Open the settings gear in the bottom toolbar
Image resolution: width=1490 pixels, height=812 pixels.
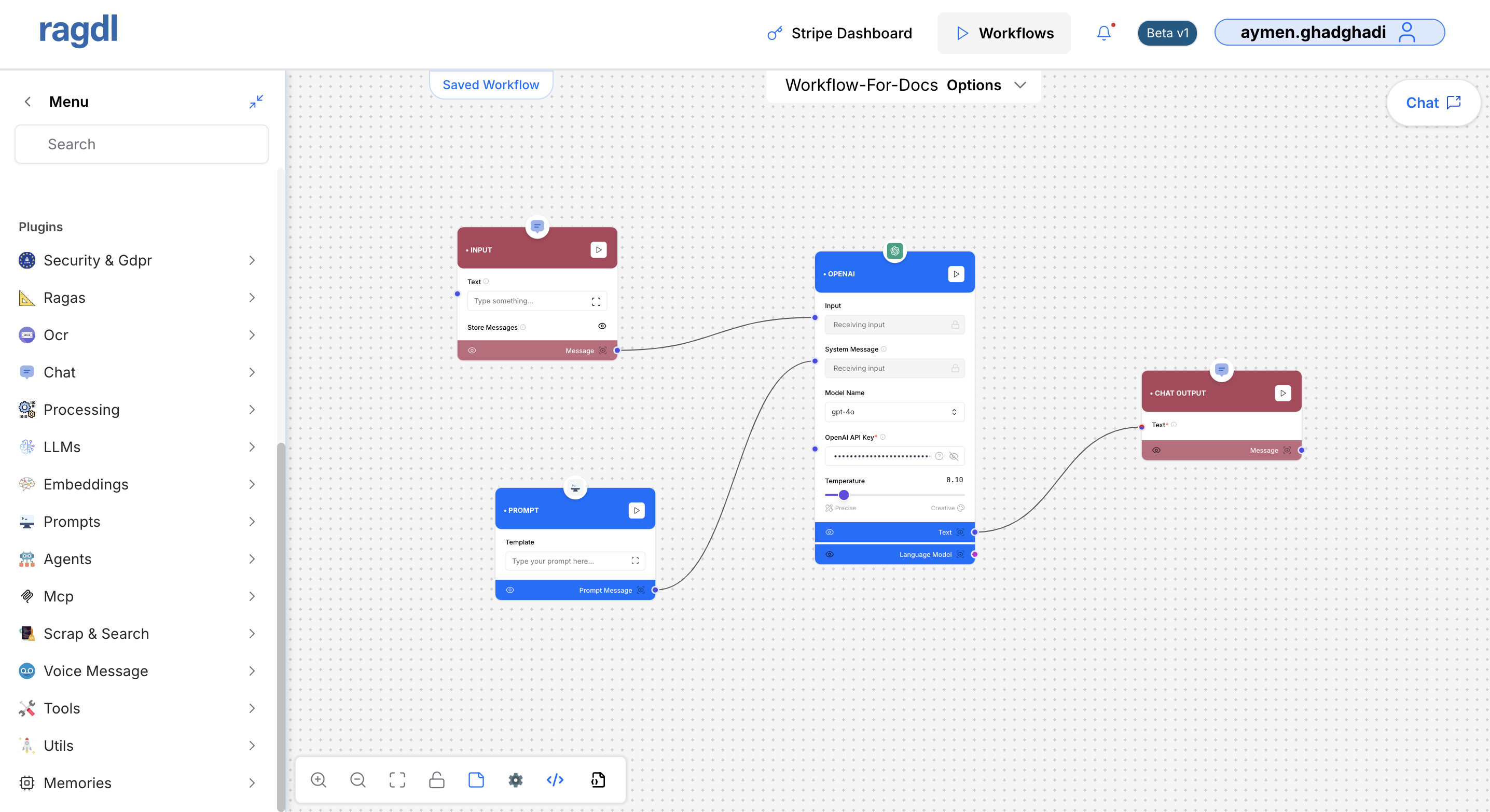tap(515, 780)
